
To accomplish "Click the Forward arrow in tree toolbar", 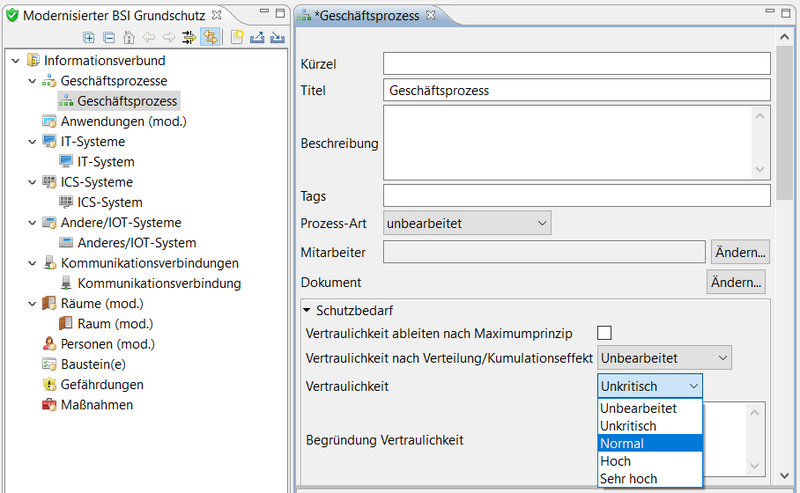I will 169,37.
